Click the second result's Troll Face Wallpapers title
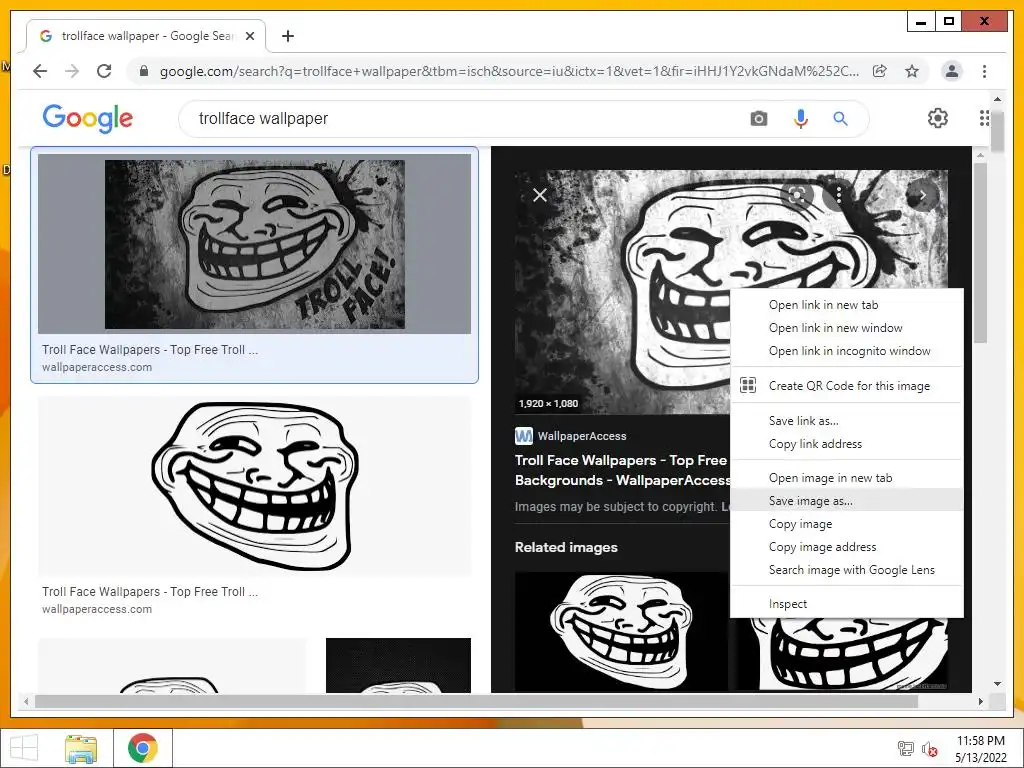 (x=150, y=592)
